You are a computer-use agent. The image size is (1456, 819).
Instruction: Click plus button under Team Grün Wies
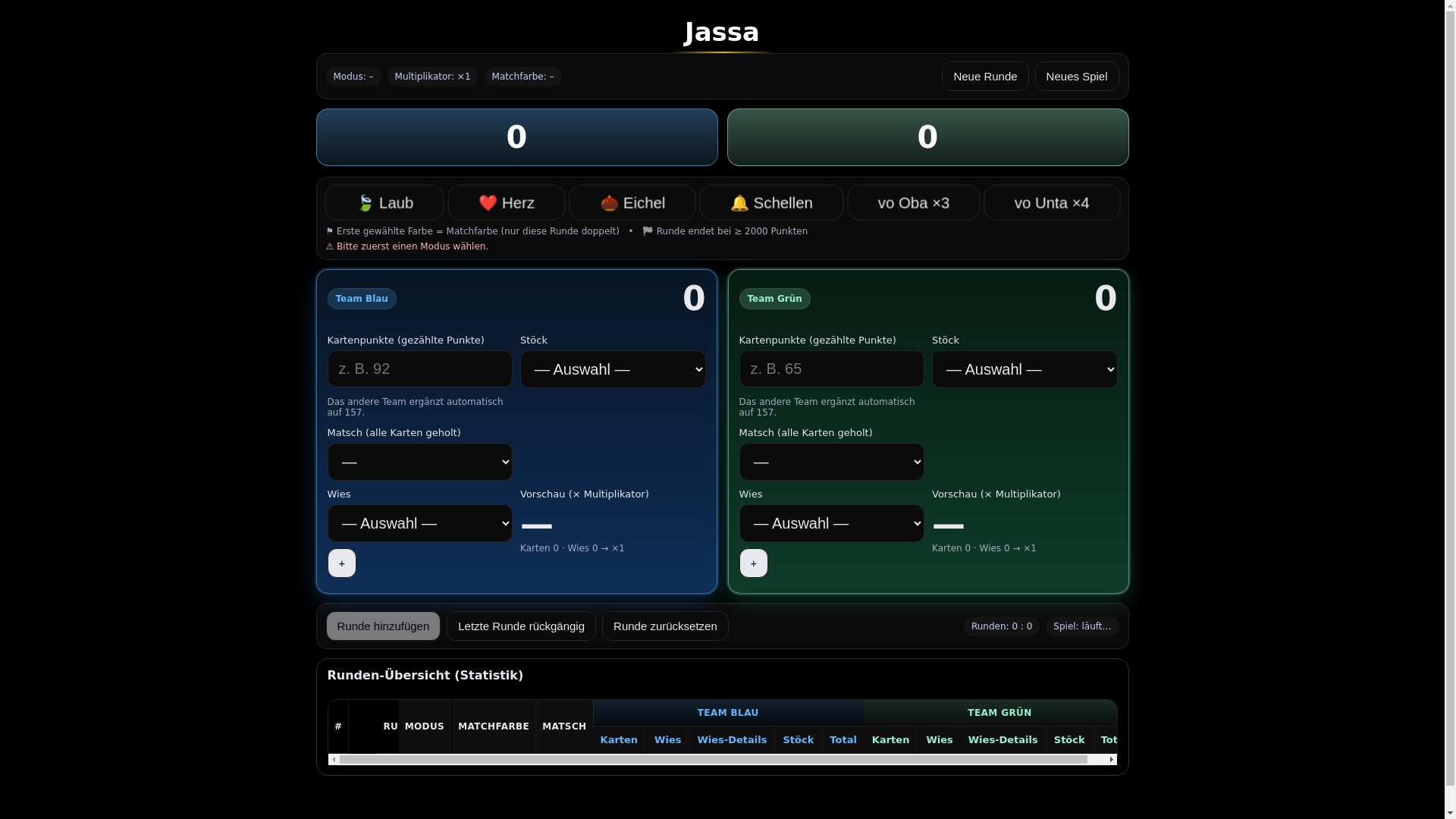coord(754,563)
